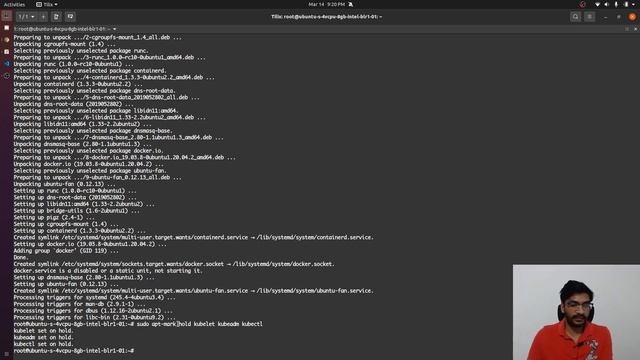Open the terminal title dropdown in tab bar
The height and width of the screenshot is (360, 640).
[x=114, y=29]
